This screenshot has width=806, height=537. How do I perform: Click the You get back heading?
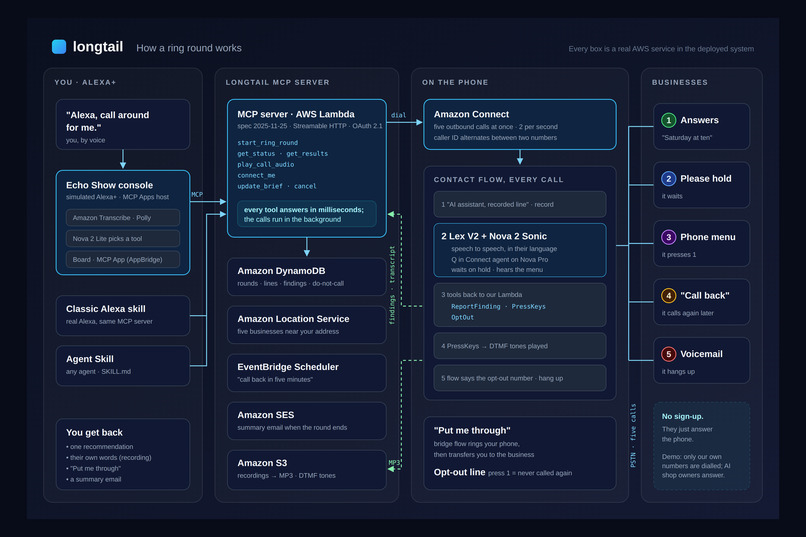(x=94, y=433)
